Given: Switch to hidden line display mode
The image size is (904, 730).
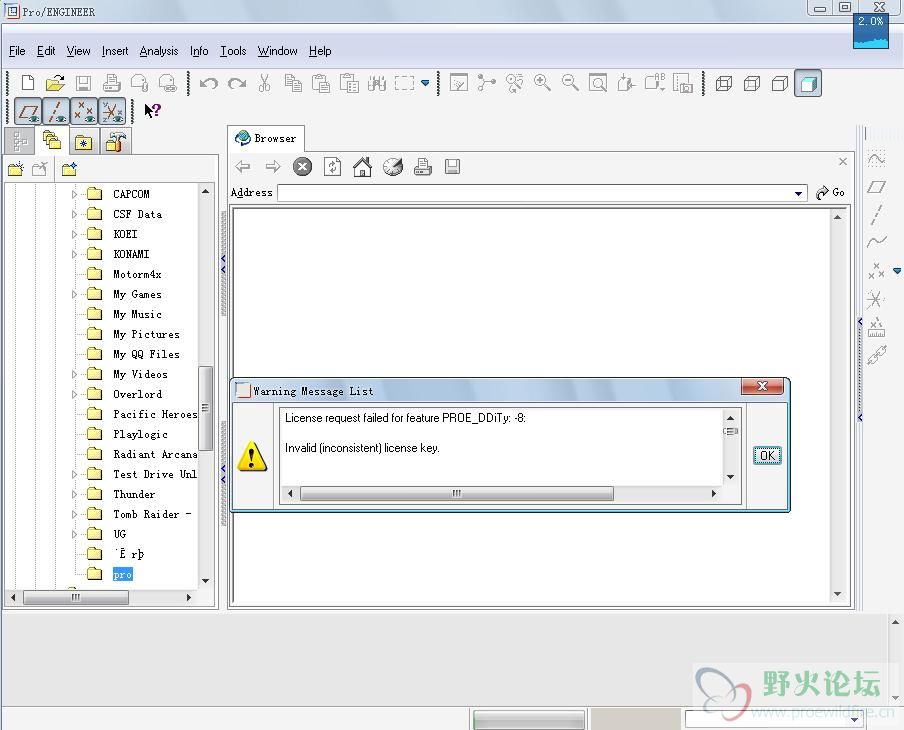Looking at the screenshot, I should (752, 84).
